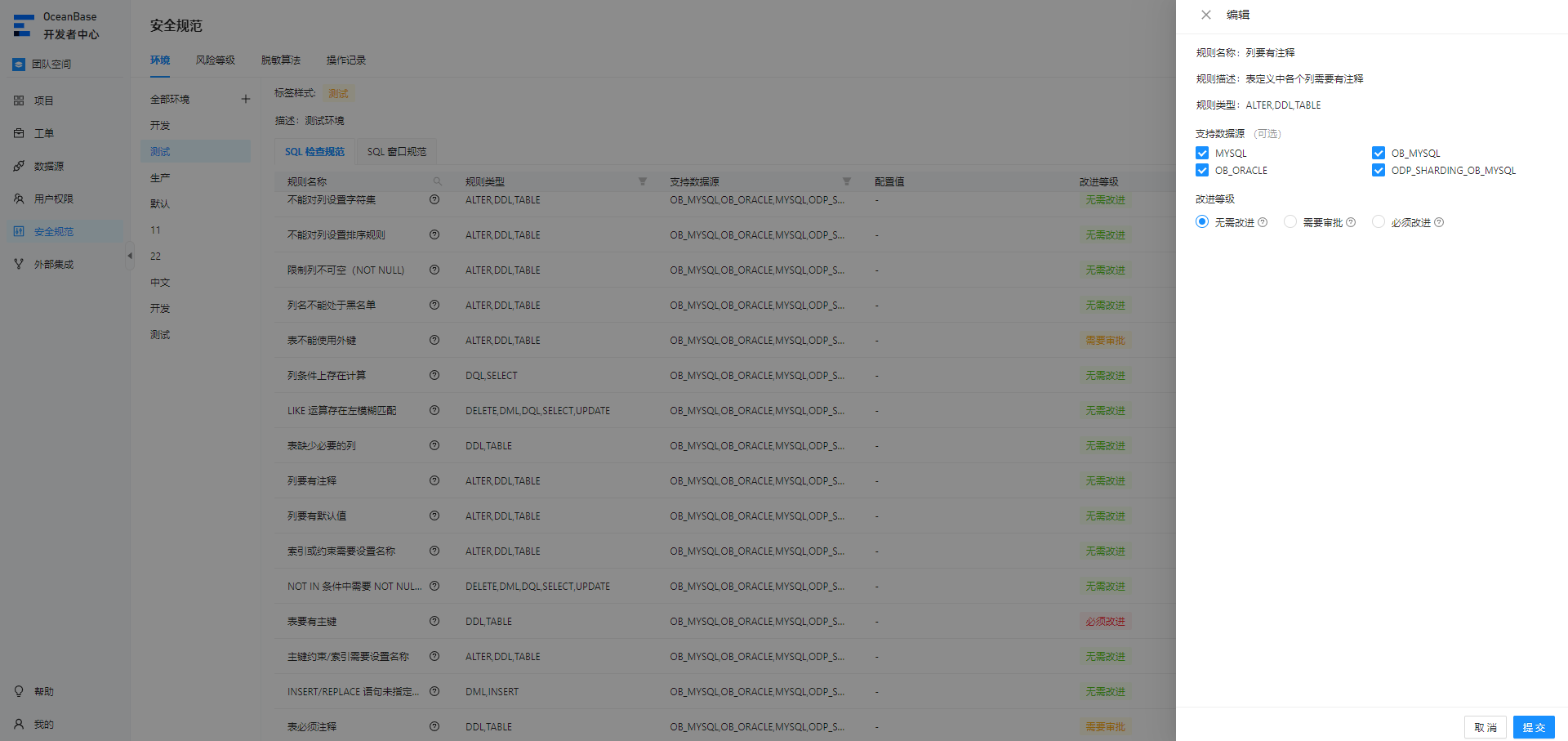The image size is (1568, 741).
Task: Click help icon beside 无需改进 radio option
Action: click(1263, 222)
